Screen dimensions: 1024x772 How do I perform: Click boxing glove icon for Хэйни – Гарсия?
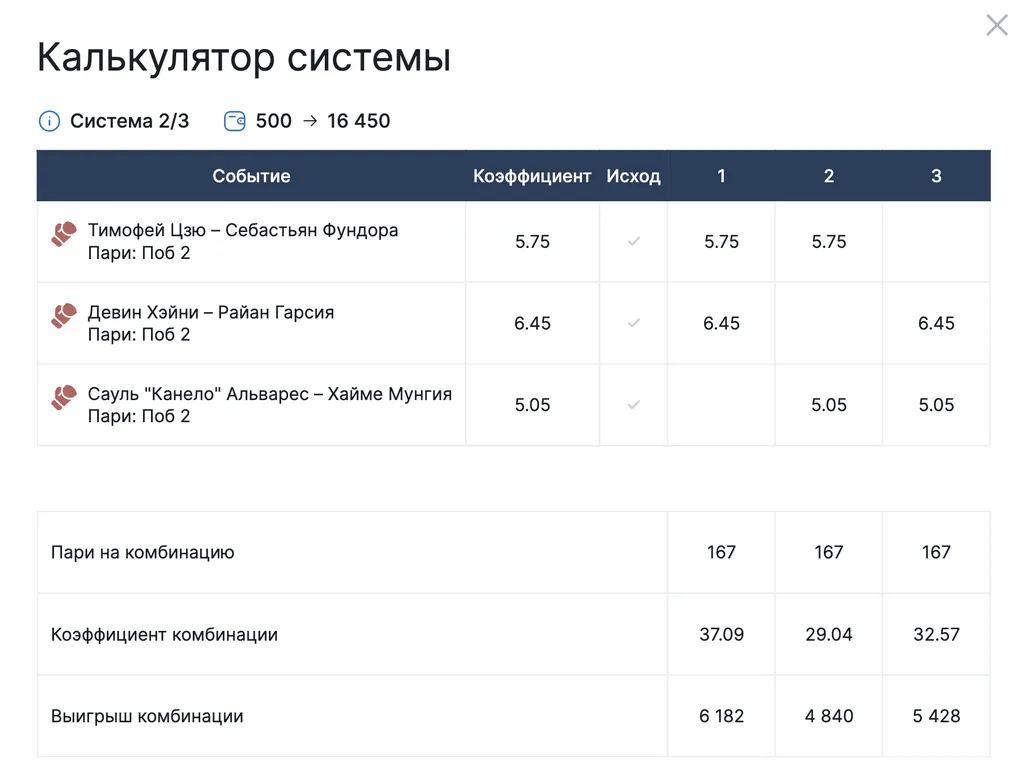click(x=64, y=317)
